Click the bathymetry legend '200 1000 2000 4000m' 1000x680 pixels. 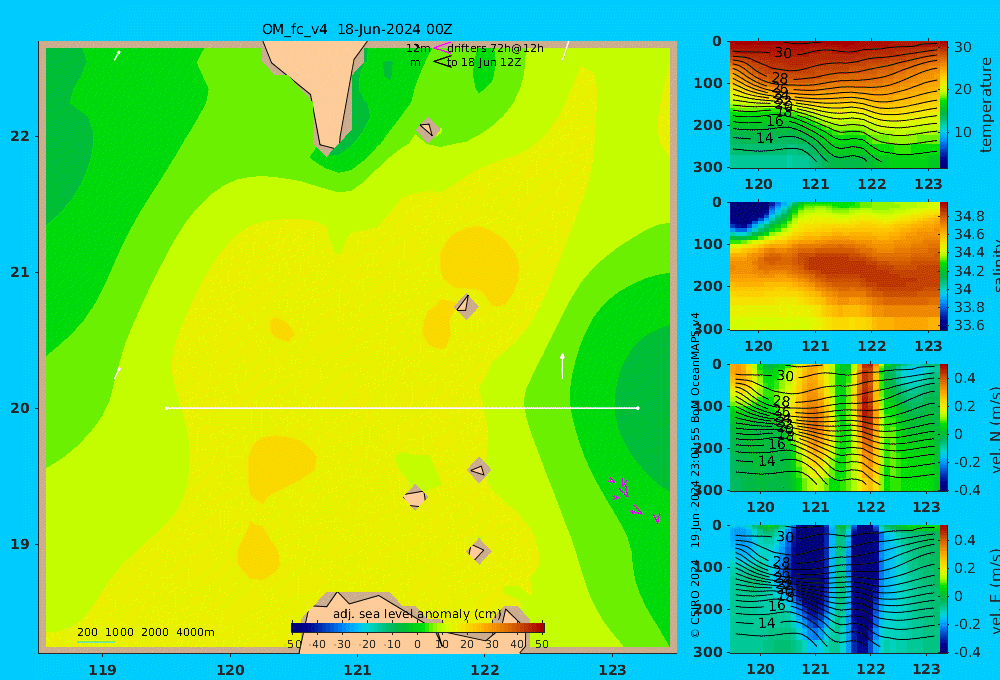(x=145, y=632)
